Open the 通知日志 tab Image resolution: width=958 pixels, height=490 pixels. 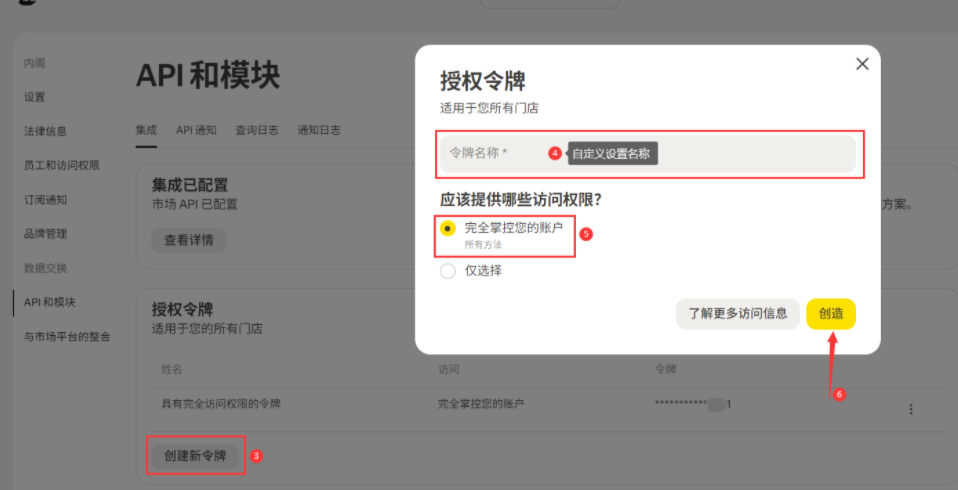tap(319, 130)
